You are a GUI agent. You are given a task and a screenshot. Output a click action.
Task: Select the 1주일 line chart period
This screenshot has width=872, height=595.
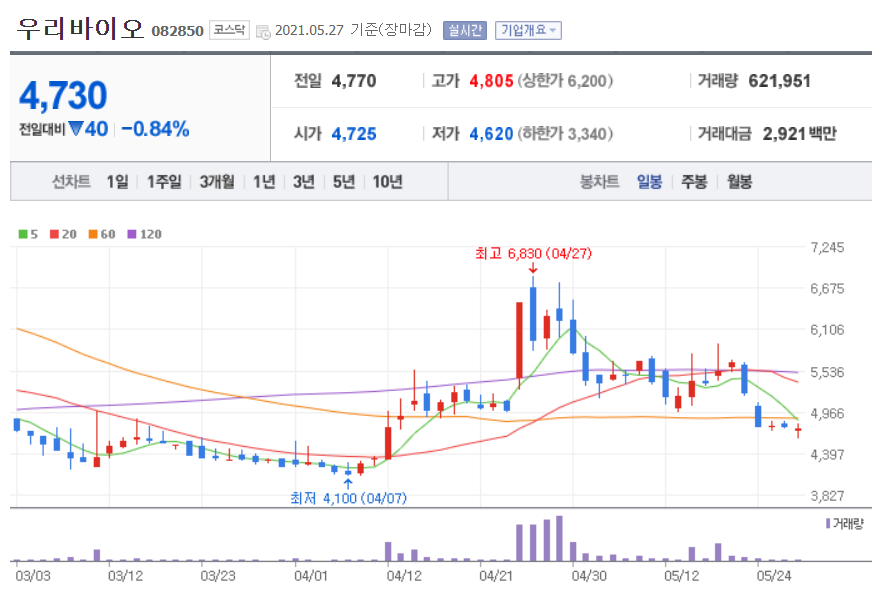(x=164, y=181)
